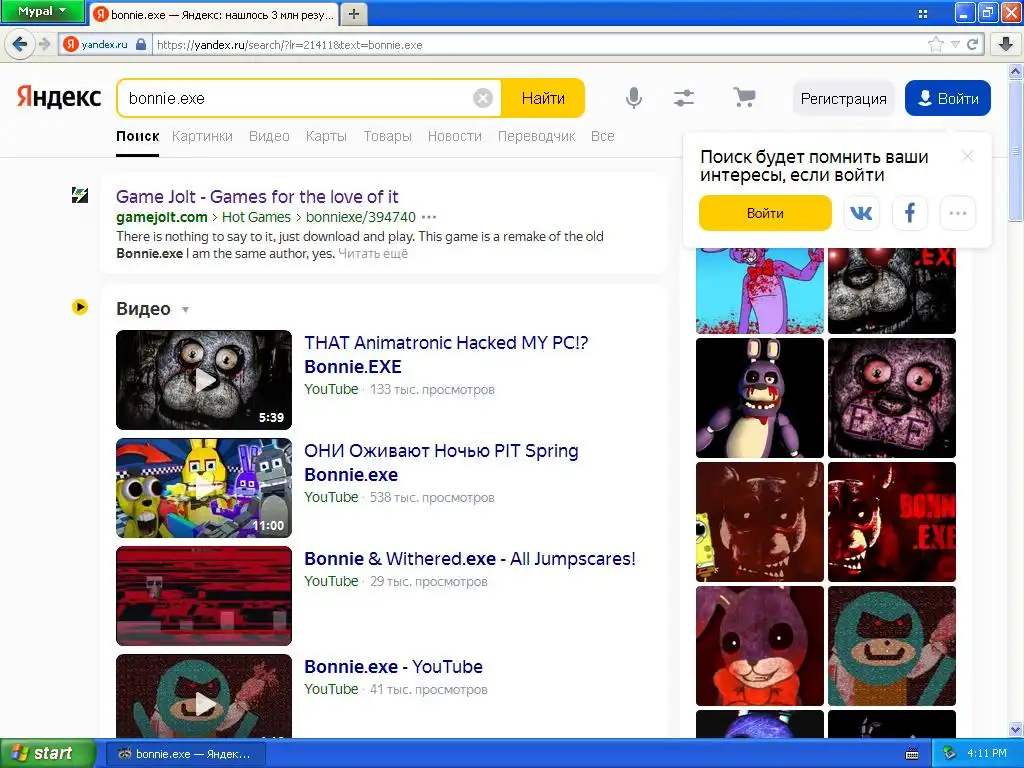Start voice search with microphone
Viewport: 1024px width, 768px height.
(633, 98)
